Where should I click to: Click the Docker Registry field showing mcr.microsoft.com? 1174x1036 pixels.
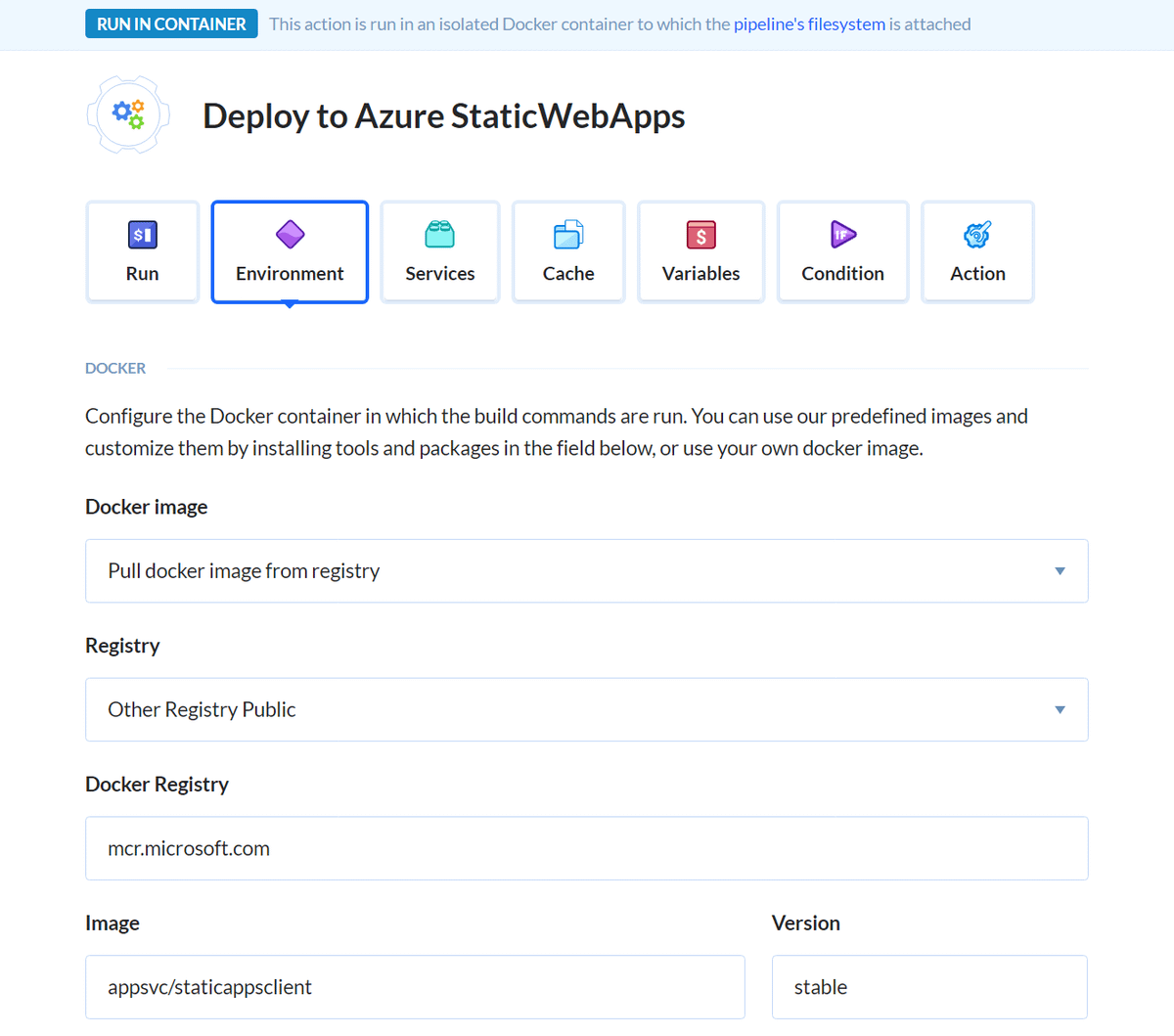(x=586, y=848)
